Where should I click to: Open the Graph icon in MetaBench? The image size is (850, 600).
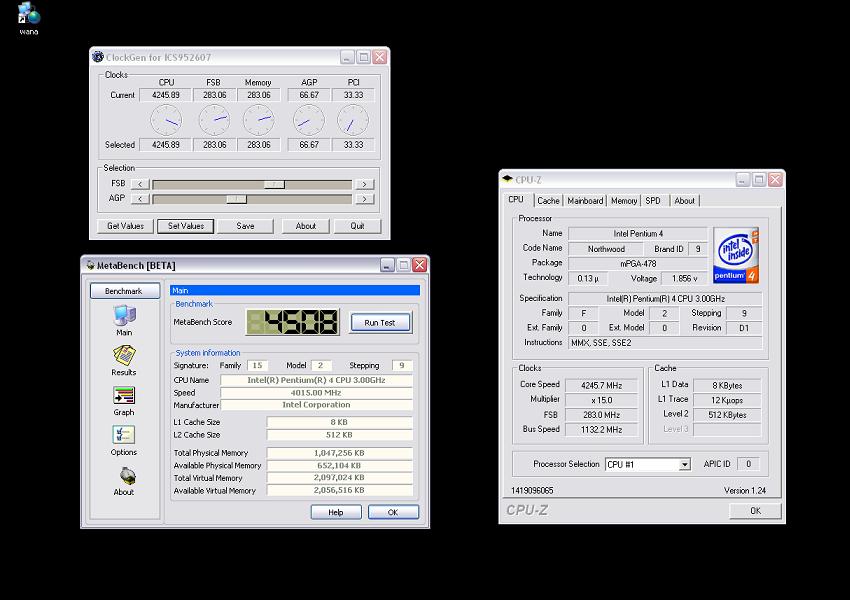[x=124, y=396]
